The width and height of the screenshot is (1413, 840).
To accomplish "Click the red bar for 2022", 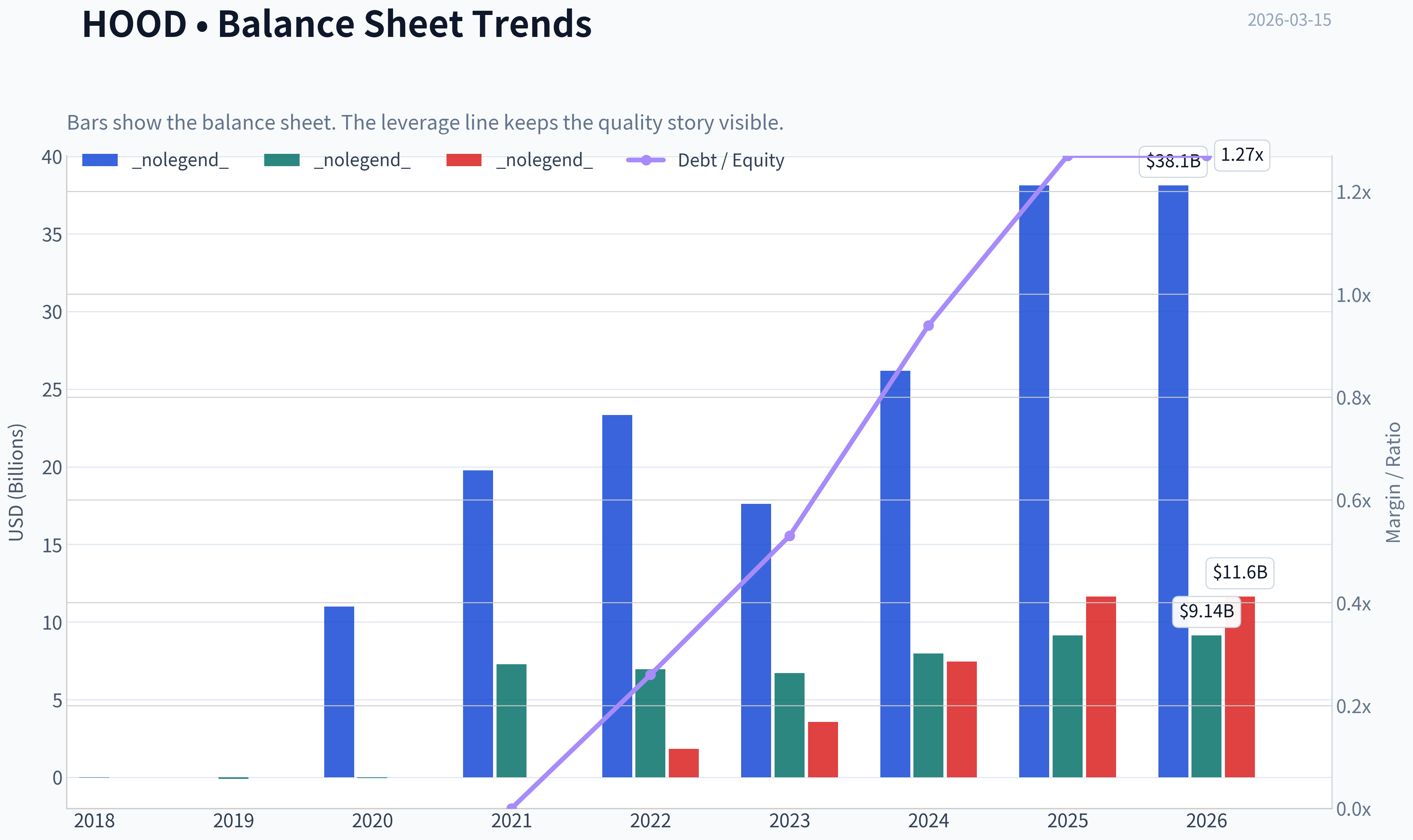I will click(x=683, y=763).
